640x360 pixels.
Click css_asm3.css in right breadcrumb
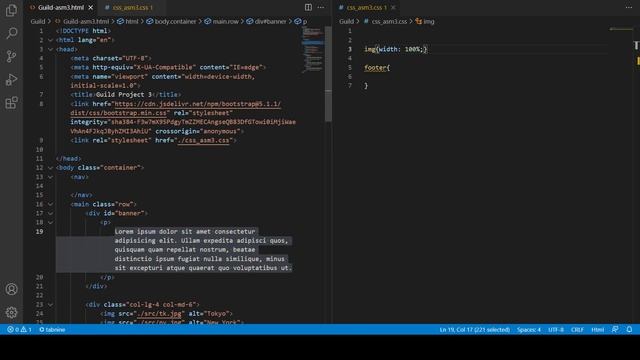coord(385,21)
